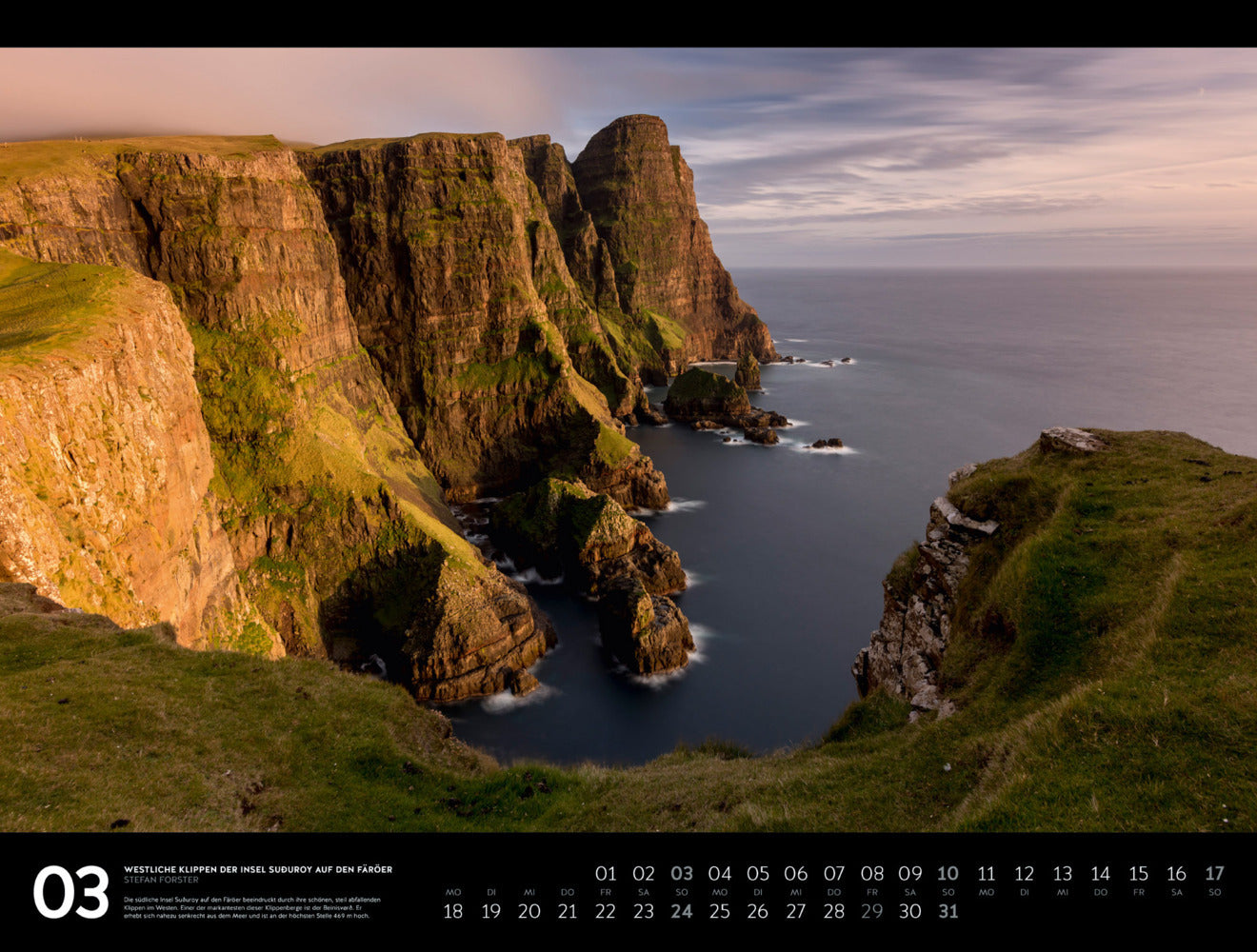Select calendar day 18
1257x952 pixels.
tap(453, 911)
